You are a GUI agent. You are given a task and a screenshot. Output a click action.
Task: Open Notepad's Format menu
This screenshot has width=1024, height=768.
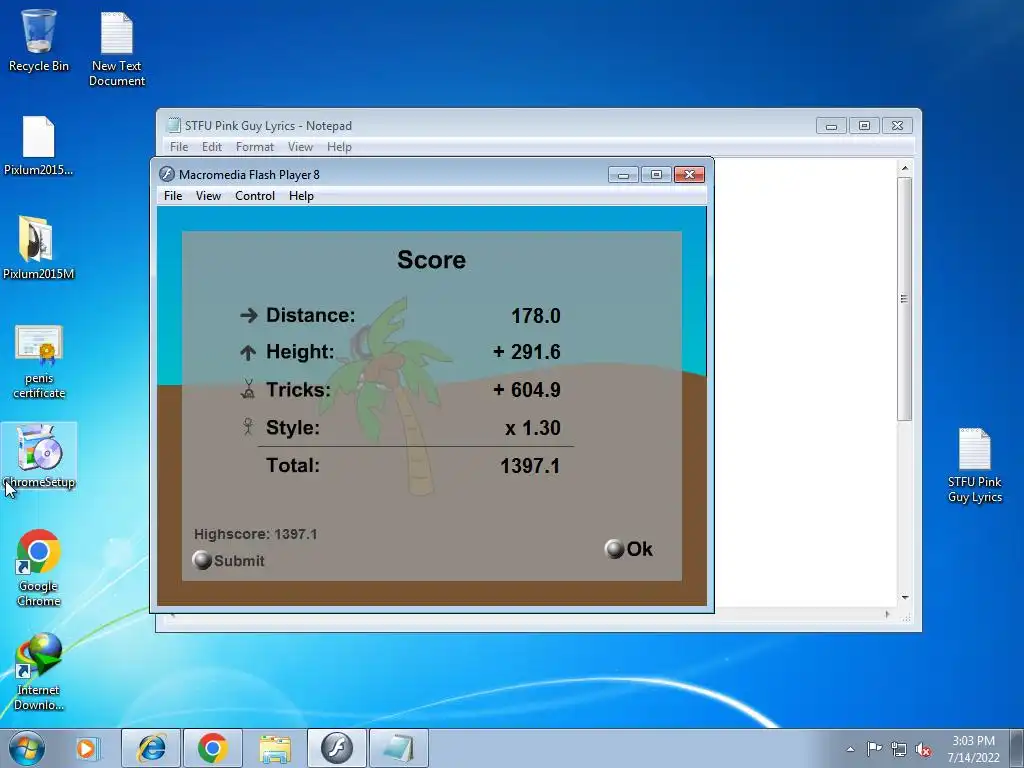(x=255, y=147)
